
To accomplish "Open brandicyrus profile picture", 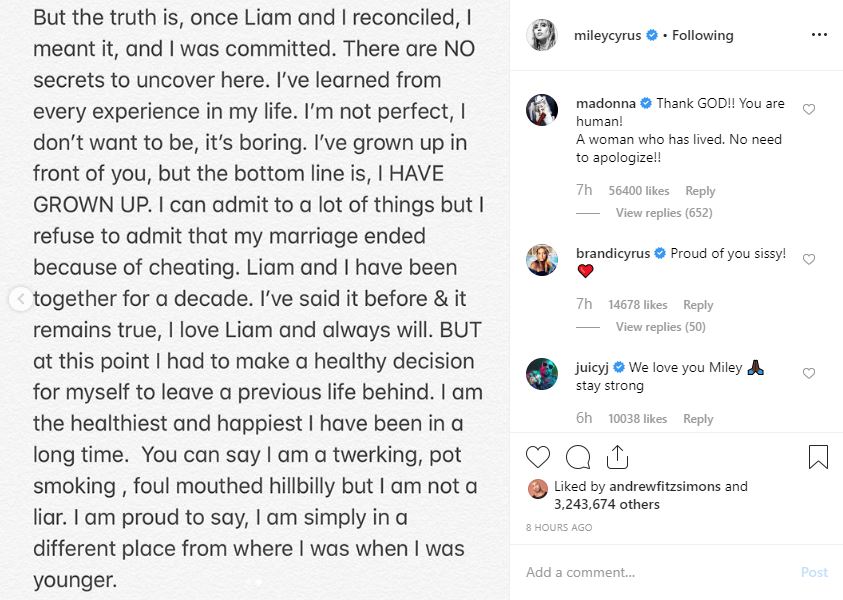I will point(542,260).
